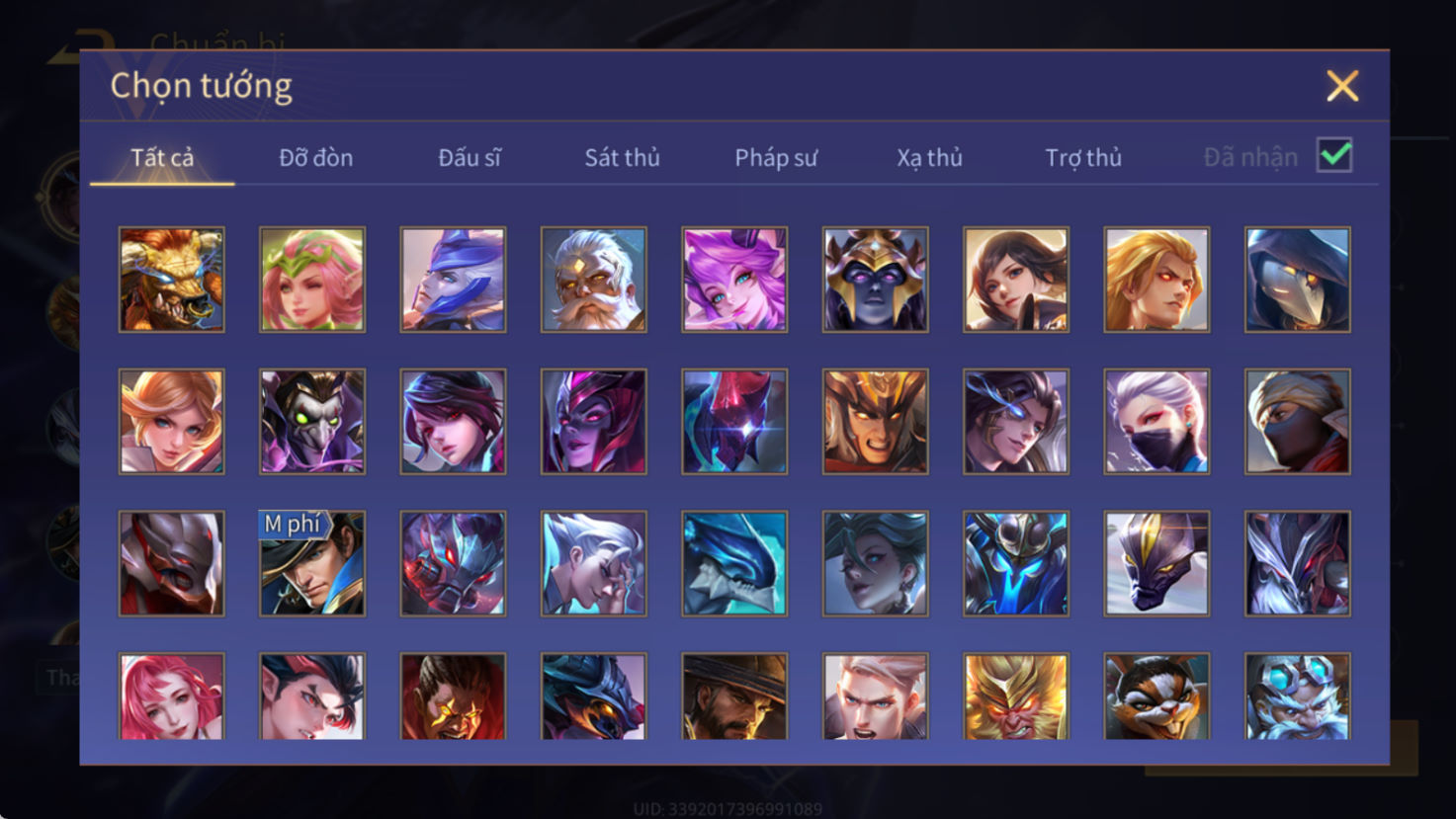Screen dimensions: 1456x819
Task: Open the 'Sát thủ' tab
Action: [x=622, y=157]
